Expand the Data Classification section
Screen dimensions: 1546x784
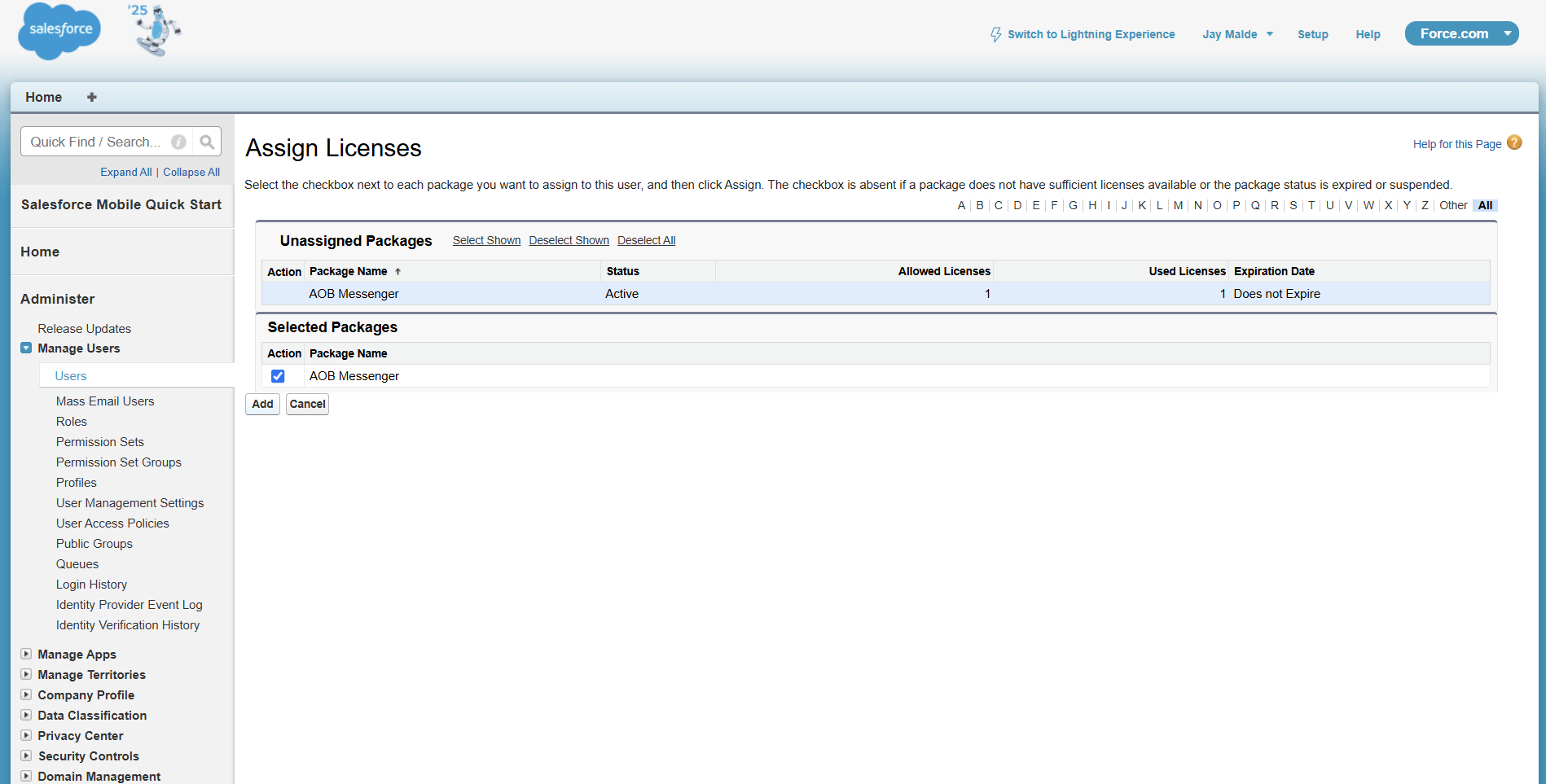tap(26, 715)
